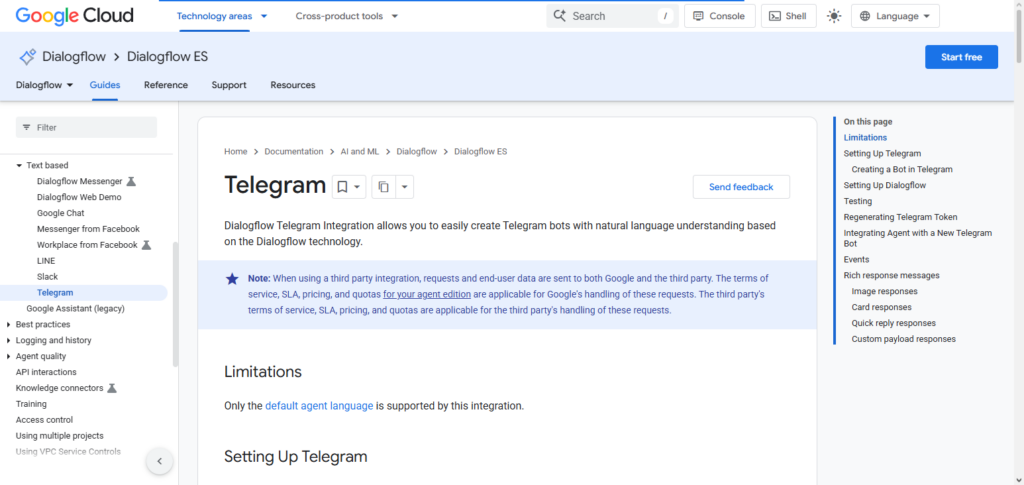
Task: Jump to Setting Up Dialogflow in outline
Action: 885,185
